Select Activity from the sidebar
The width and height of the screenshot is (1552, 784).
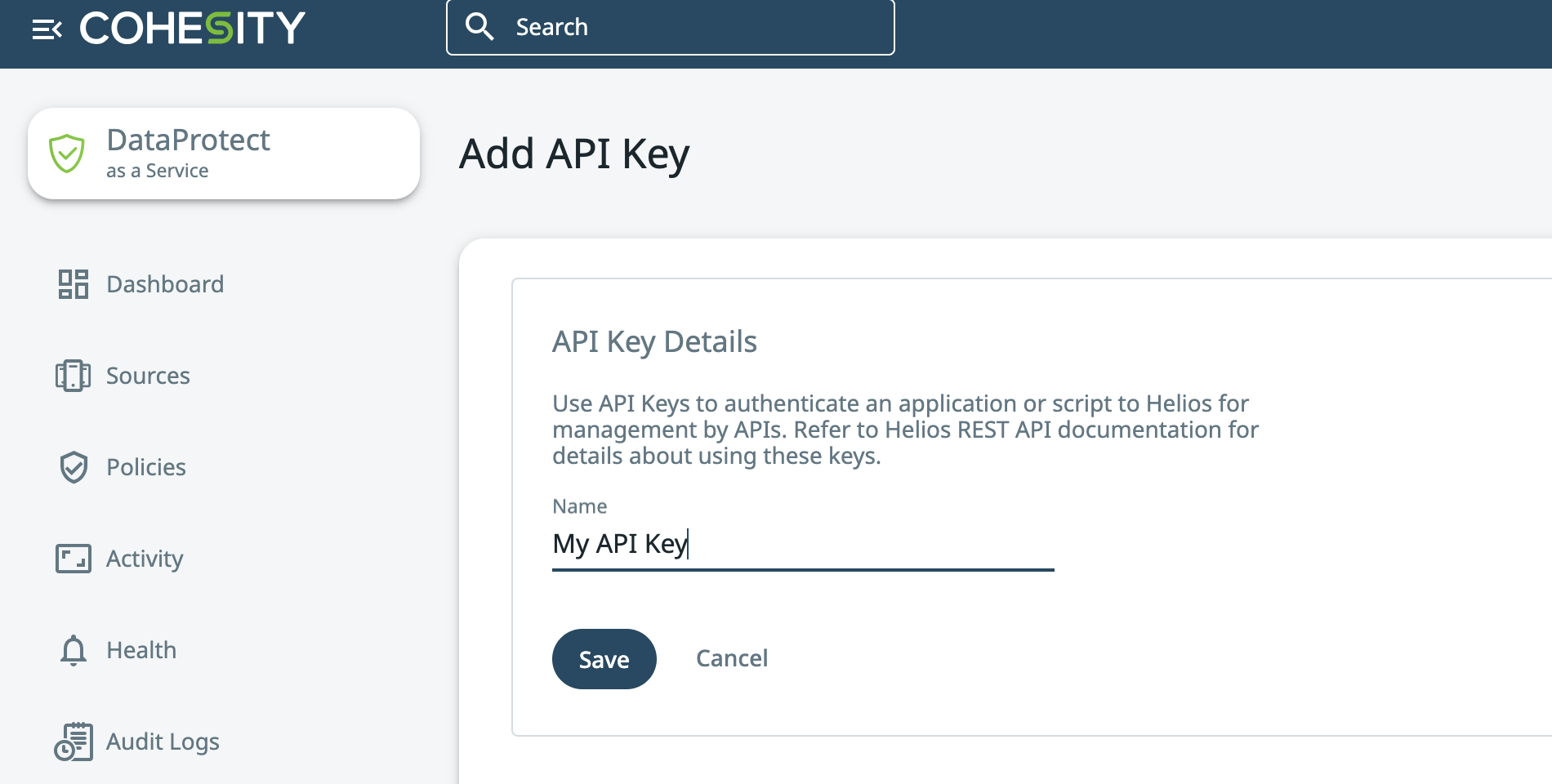tap(145, 559)
